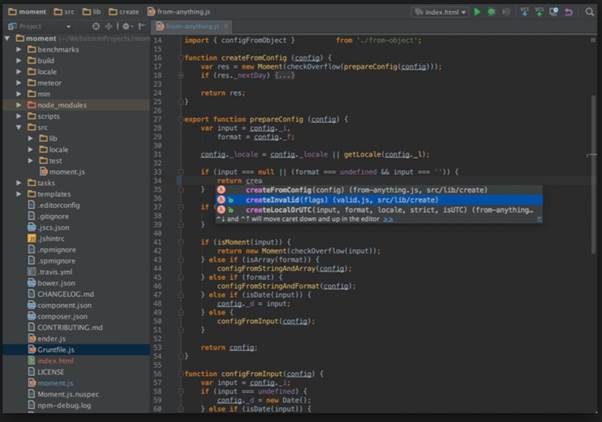Choose createFromConfig(config) from completion list
602x422 pixels.
(x=379, y=190)
